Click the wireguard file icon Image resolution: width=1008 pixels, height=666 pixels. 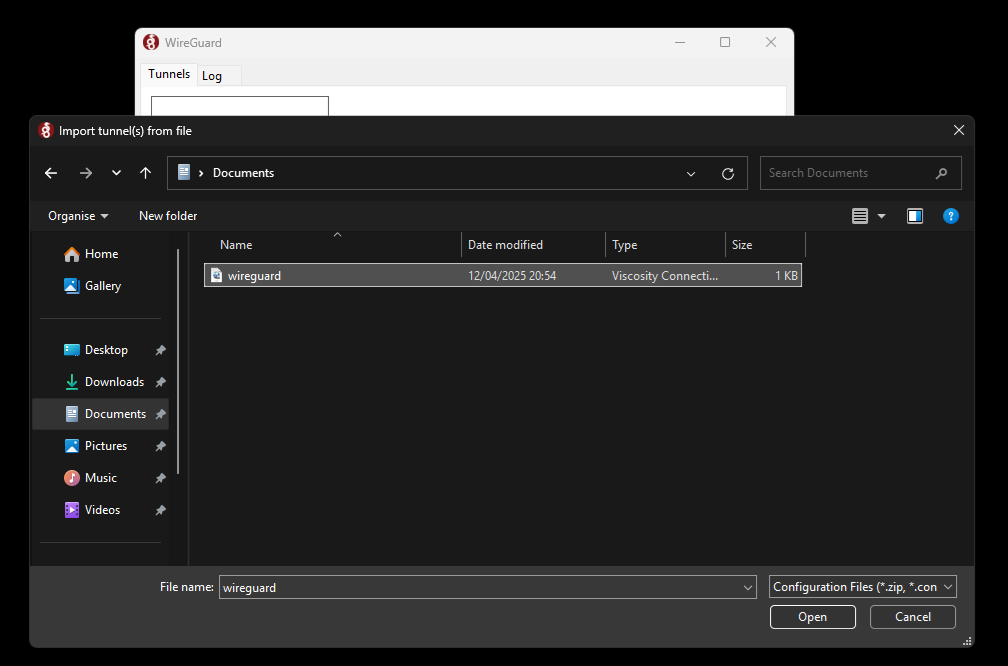pyautogui.click(x=217, y=275)
